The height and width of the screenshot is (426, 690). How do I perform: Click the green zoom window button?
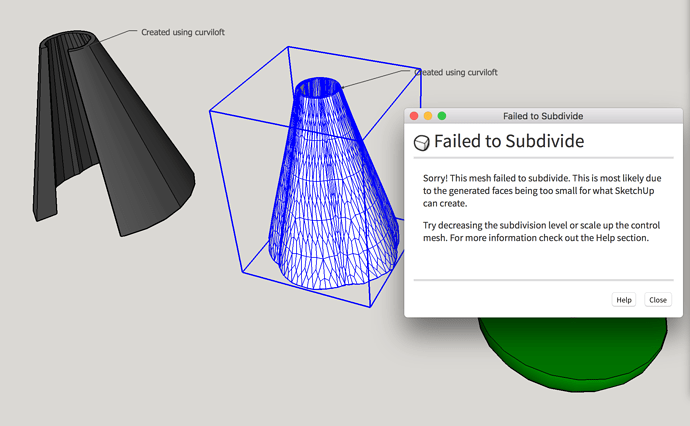[x=442, y=116]
